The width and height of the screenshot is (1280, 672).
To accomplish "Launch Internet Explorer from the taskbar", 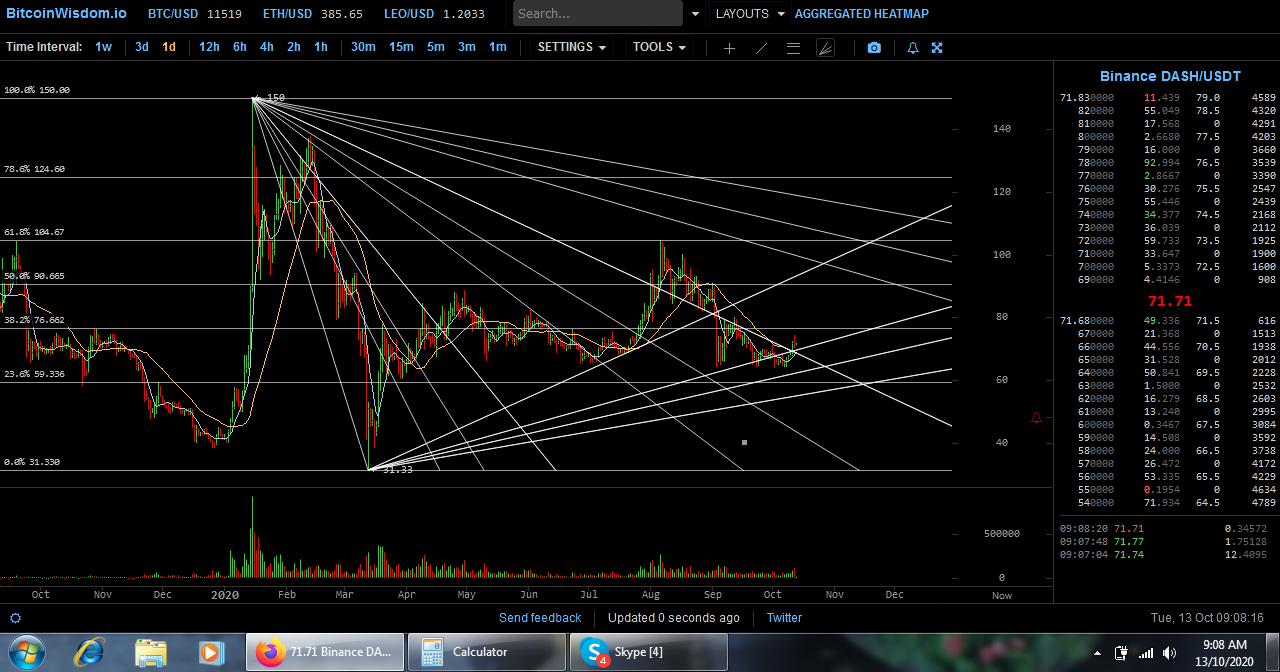I will pos(90,652).
